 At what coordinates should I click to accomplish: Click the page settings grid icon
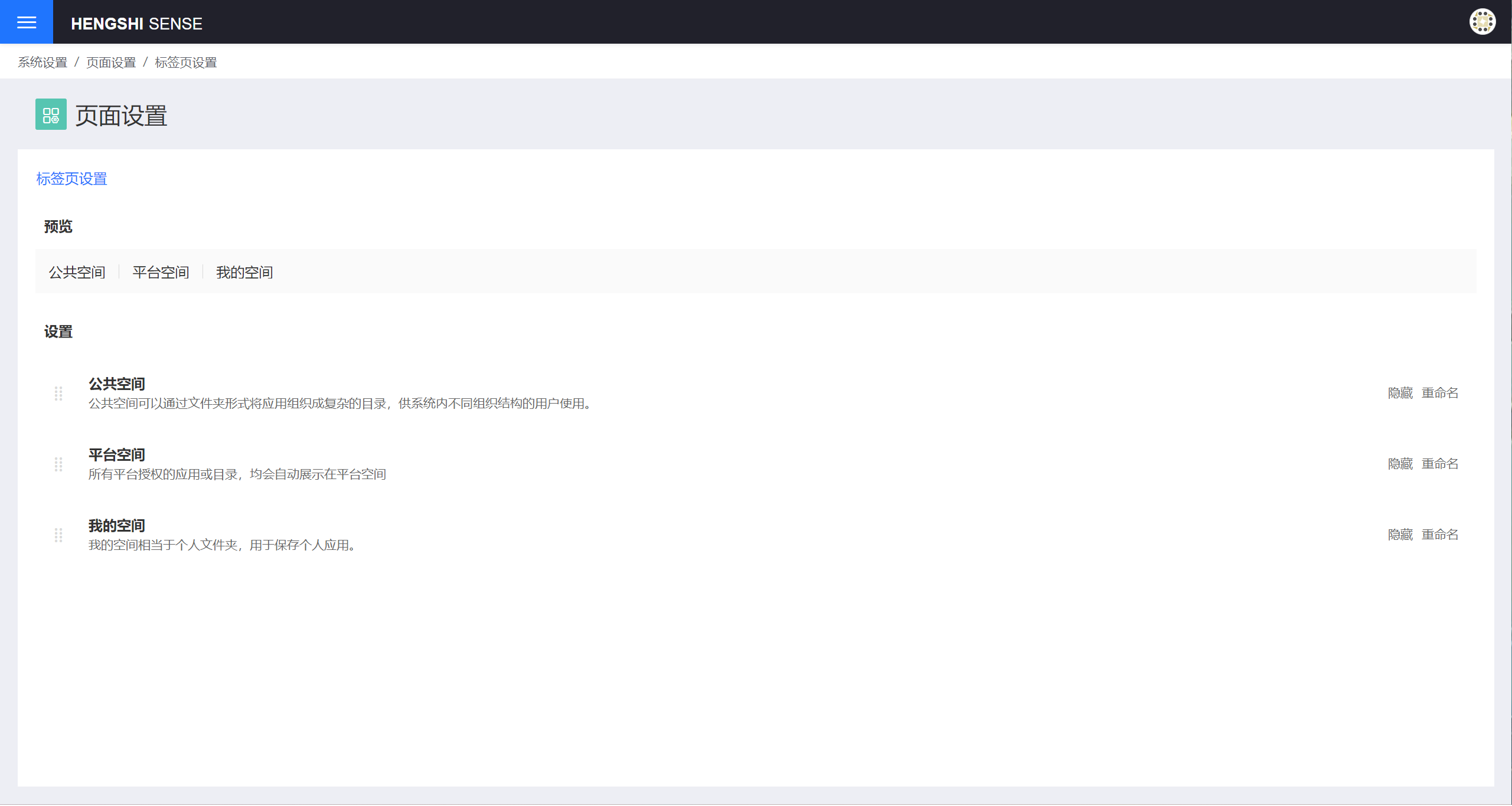[x=51, y=114]
